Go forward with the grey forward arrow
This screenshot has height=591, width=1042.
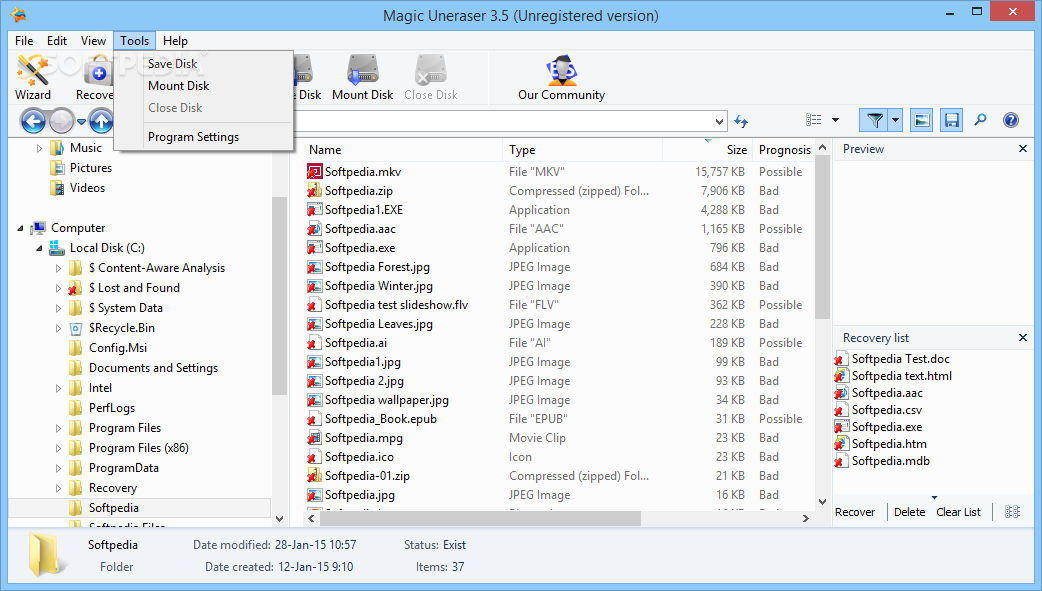62,122
